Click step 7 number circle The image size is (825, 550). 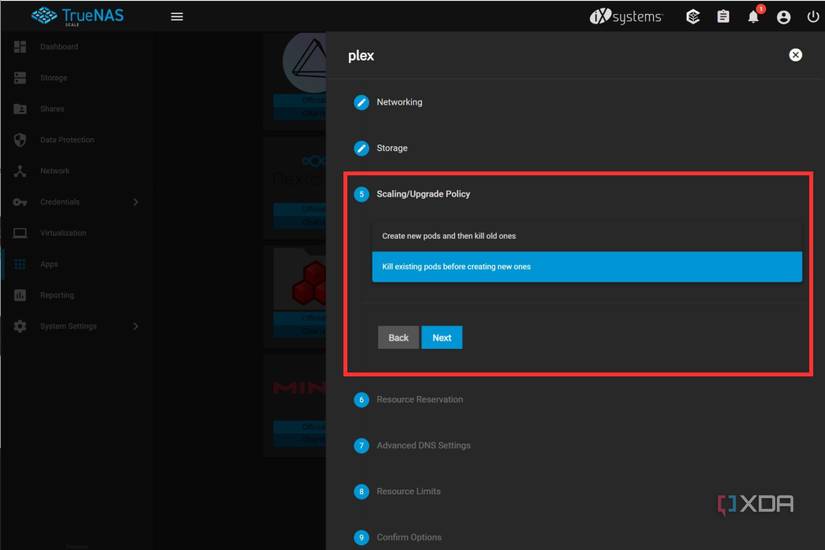tap(361, 446)
